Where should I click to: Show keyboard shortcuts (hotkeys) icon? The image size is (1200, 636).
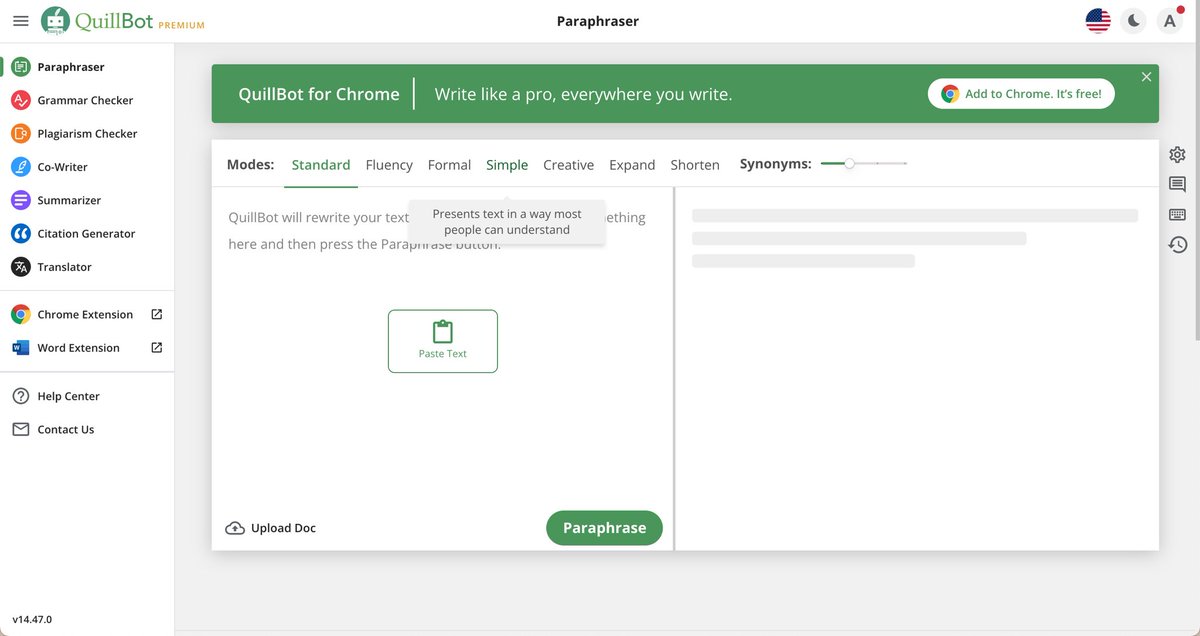pos(1177,214)
